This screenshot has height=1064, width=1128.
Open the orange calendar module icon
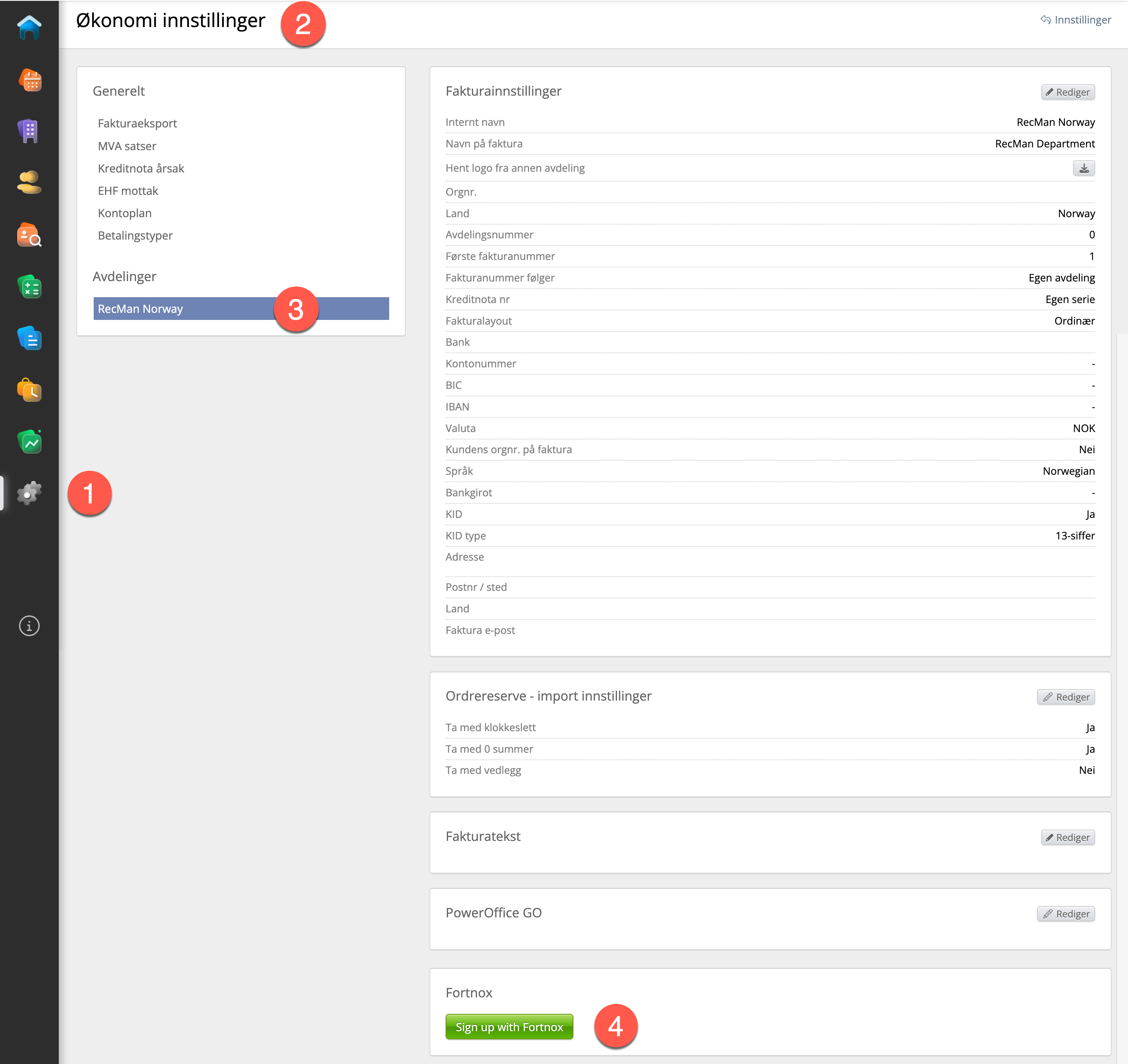29,81
